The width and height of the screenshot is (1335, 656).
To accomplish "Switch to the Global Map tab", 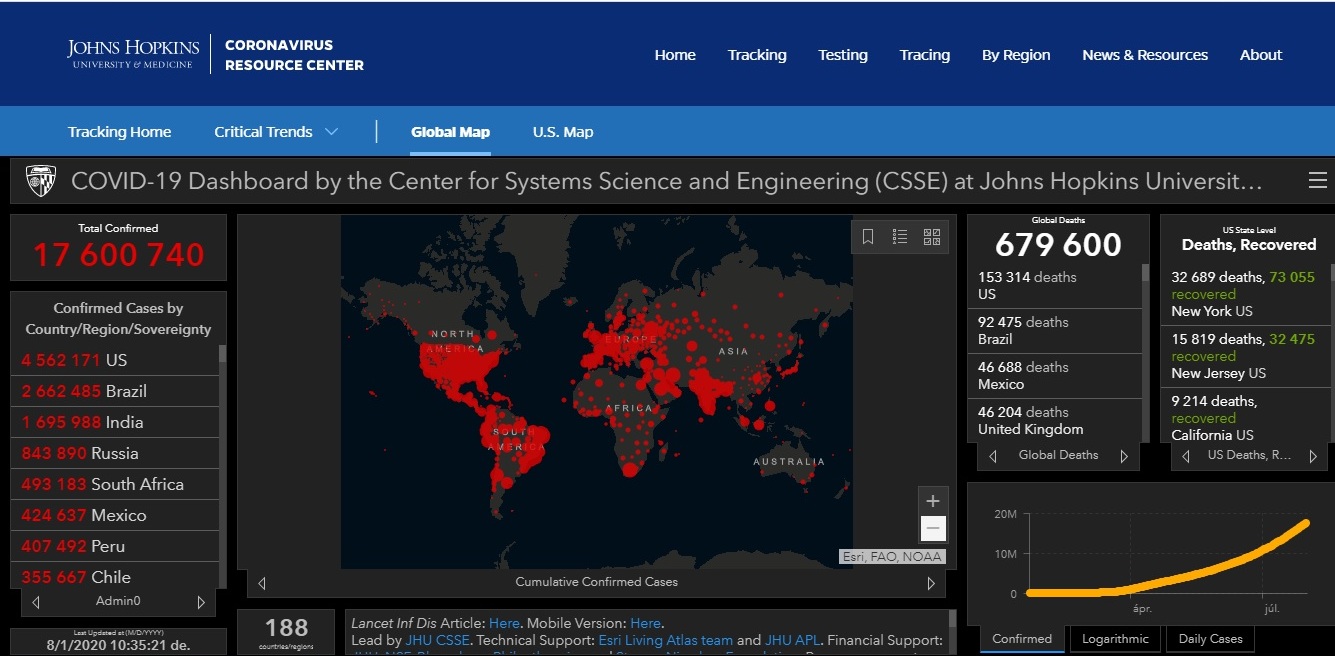I will point(450,132).
